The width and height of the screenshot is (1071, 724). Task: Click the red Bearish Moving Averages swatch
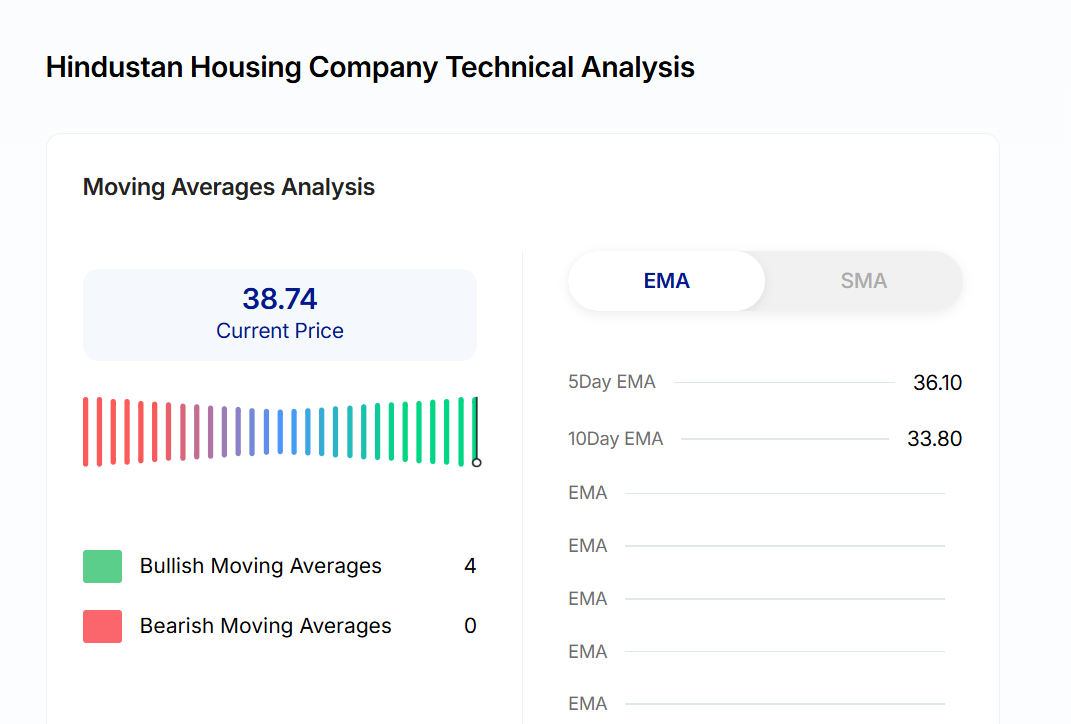[102, 626]
